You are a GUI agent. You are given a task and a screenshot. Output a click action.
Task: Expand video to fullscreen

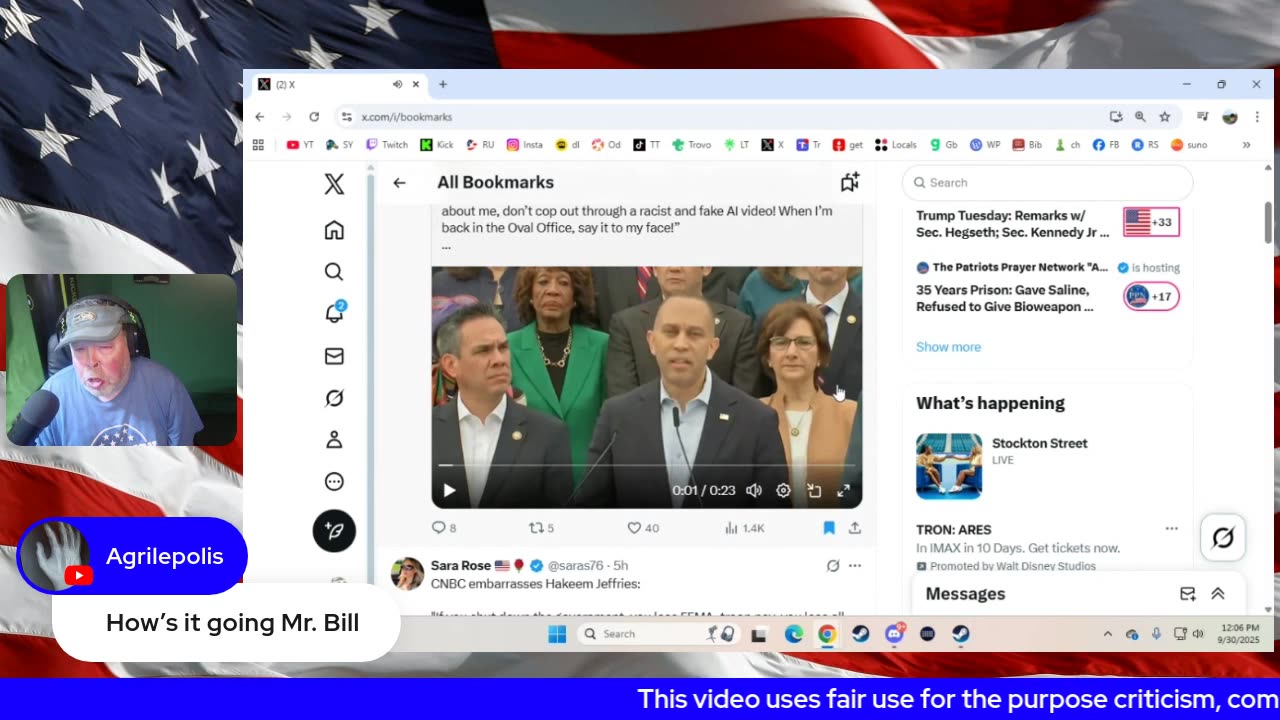pos(844,490)
